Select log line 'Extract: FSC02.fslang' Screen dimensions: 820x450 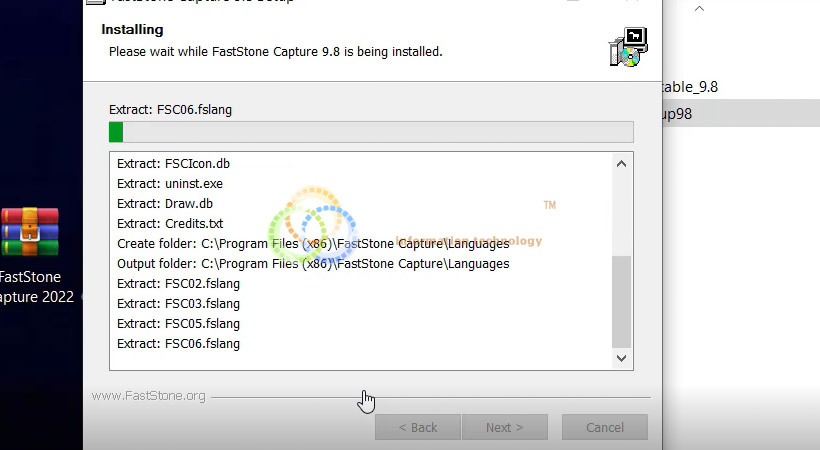(x=178, y=284)
